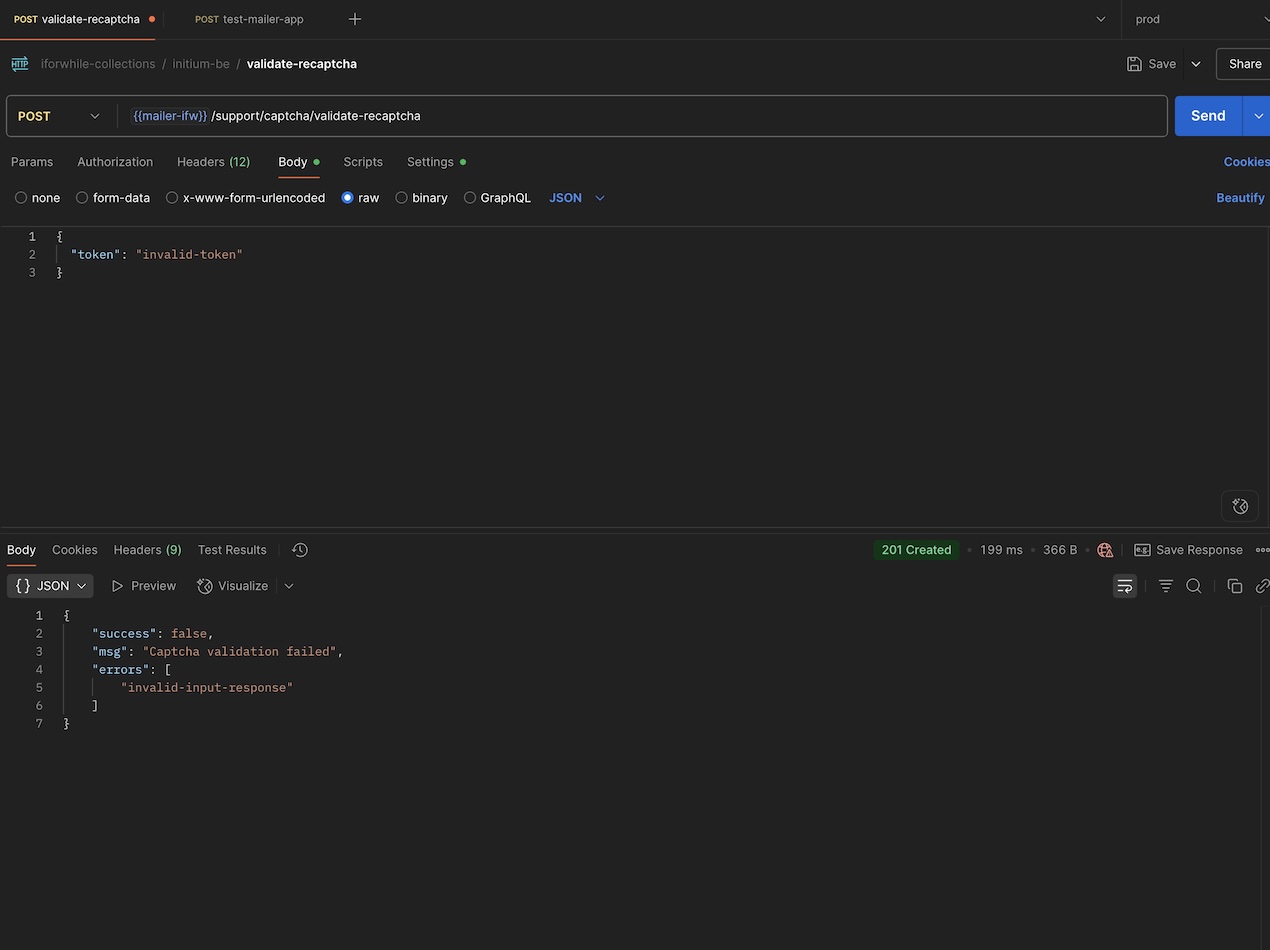The width and height of the screenshot is (1270, 950).
Task: Switch to the Authorization tab
Action: point(115,162)
